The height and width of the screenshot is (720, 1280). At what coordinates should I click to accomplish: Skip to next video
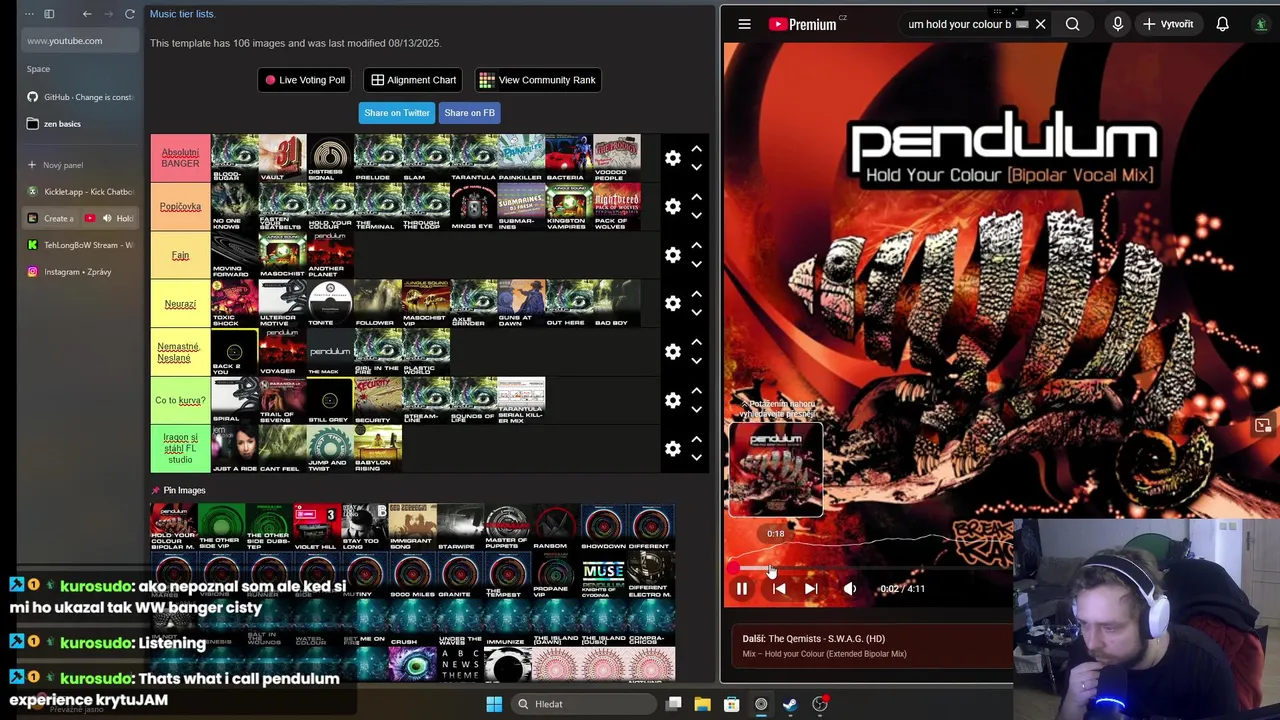click(x=811, y=589)
